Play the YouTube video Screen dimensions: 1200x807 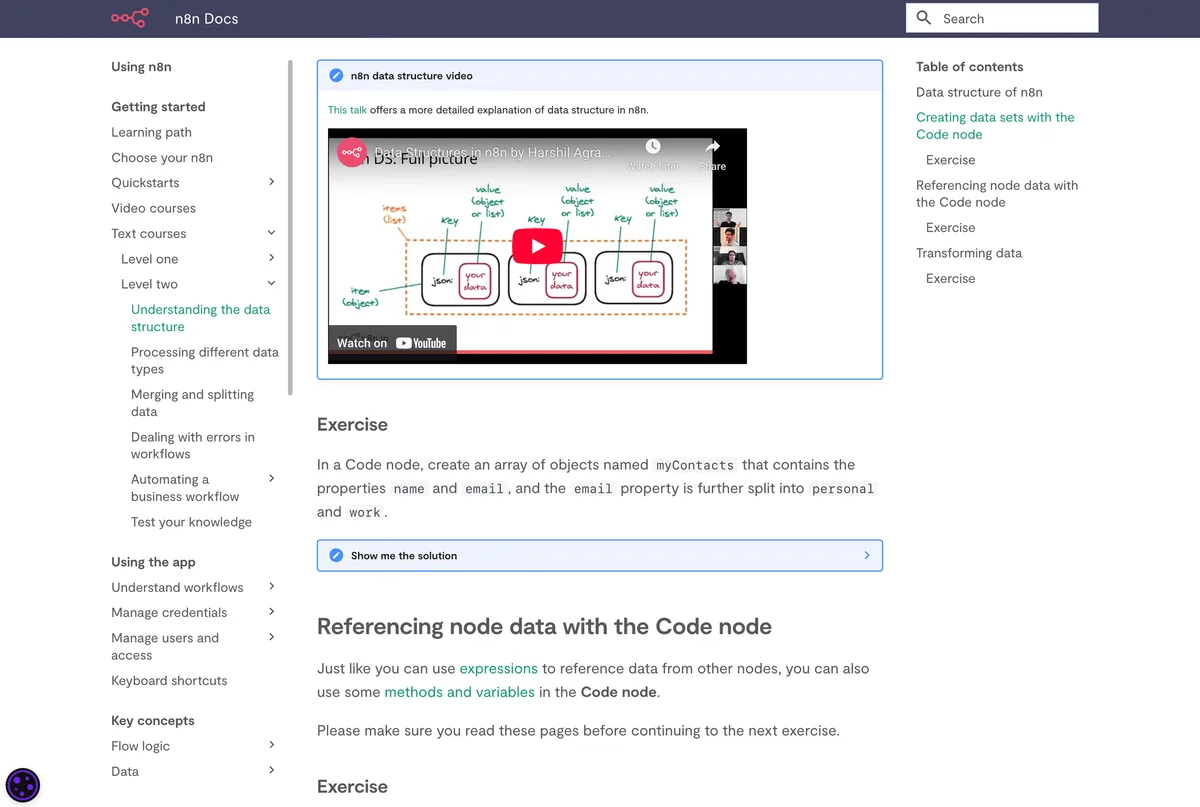pos(537,246)
